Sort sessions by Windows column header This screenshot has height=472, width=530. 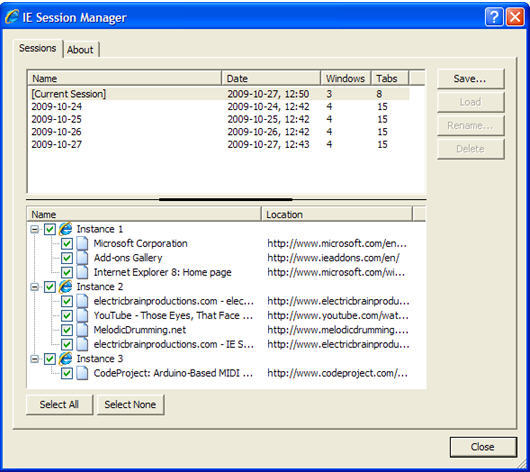tap(346, 78)
